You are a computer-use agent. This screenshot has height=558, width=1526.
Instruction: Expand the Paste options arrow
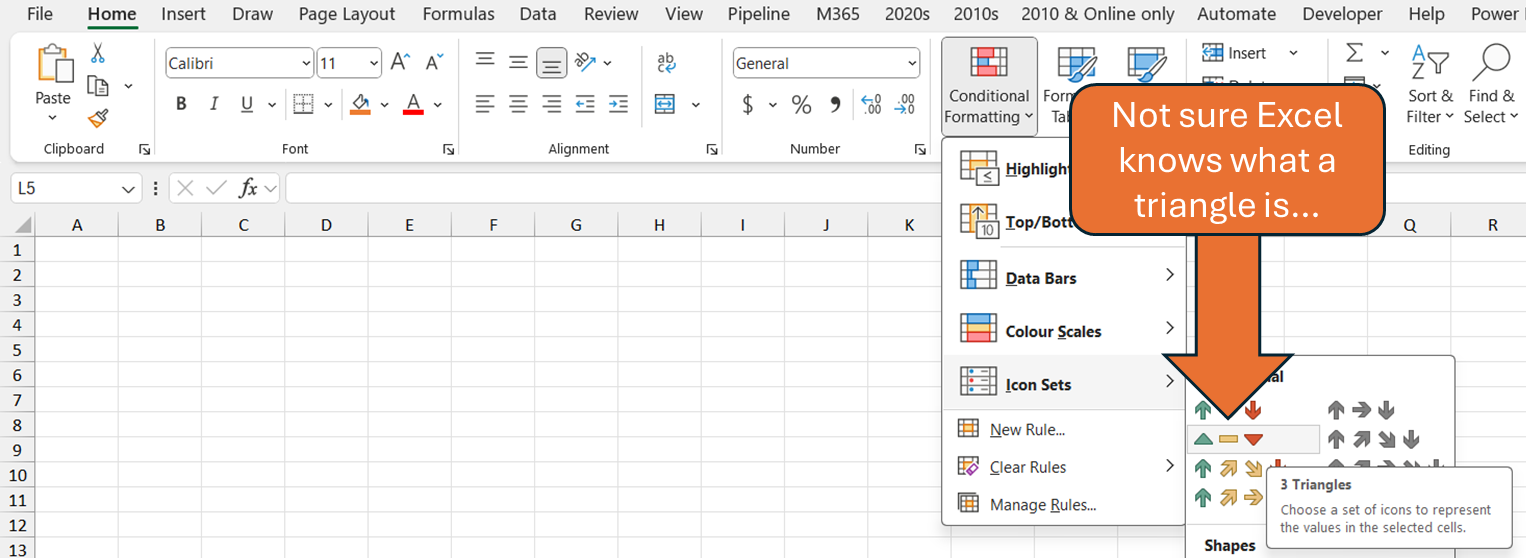[53, 117]
